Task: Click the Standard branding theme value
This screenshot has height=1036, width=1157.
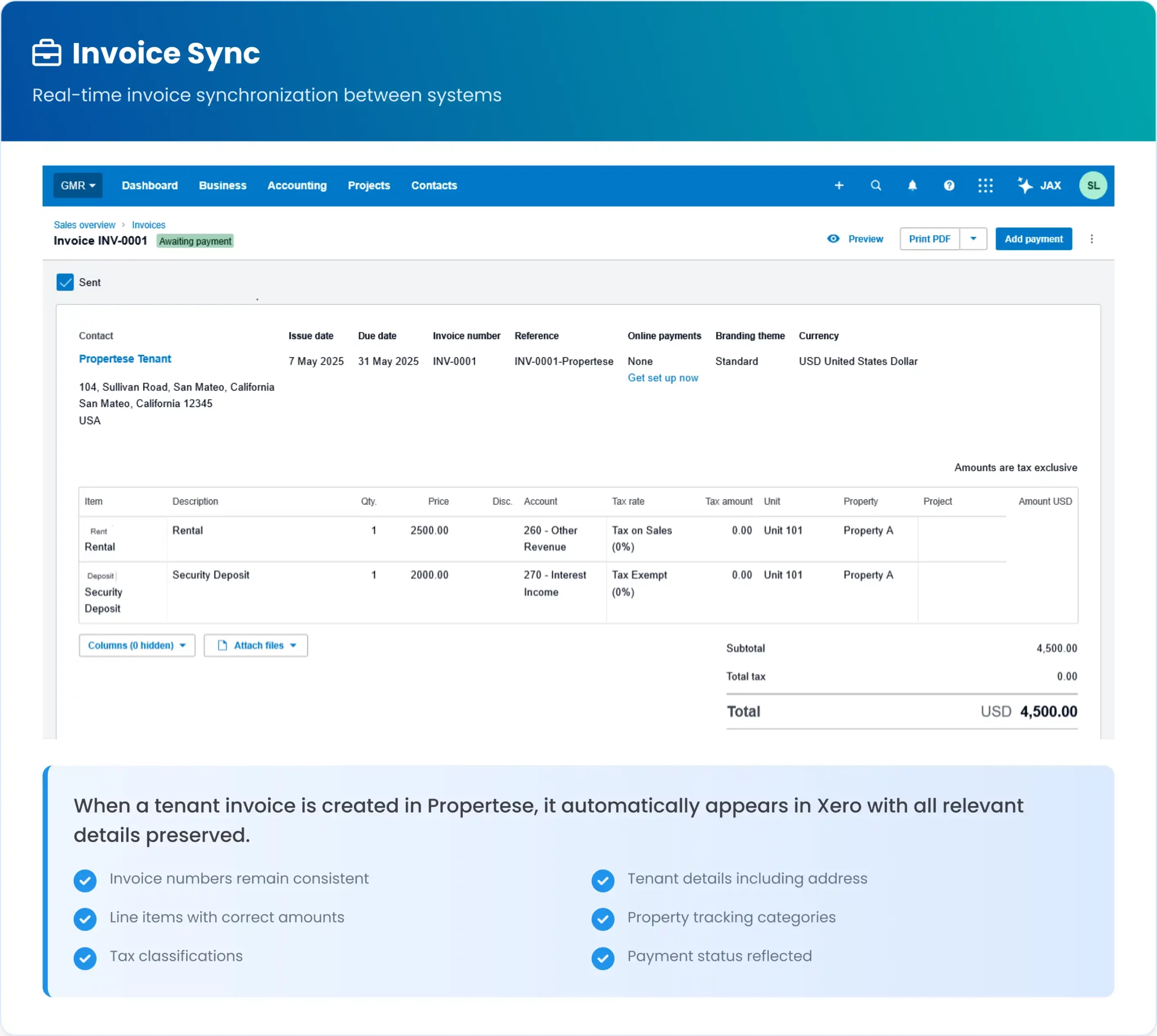Action: (736, 361)
